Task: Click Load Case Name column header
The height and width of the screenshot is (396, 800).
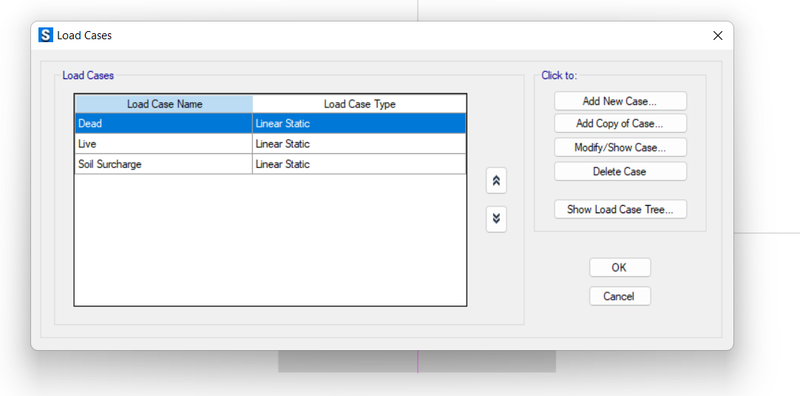Action: pyautogui.click(x=164, y=104)
